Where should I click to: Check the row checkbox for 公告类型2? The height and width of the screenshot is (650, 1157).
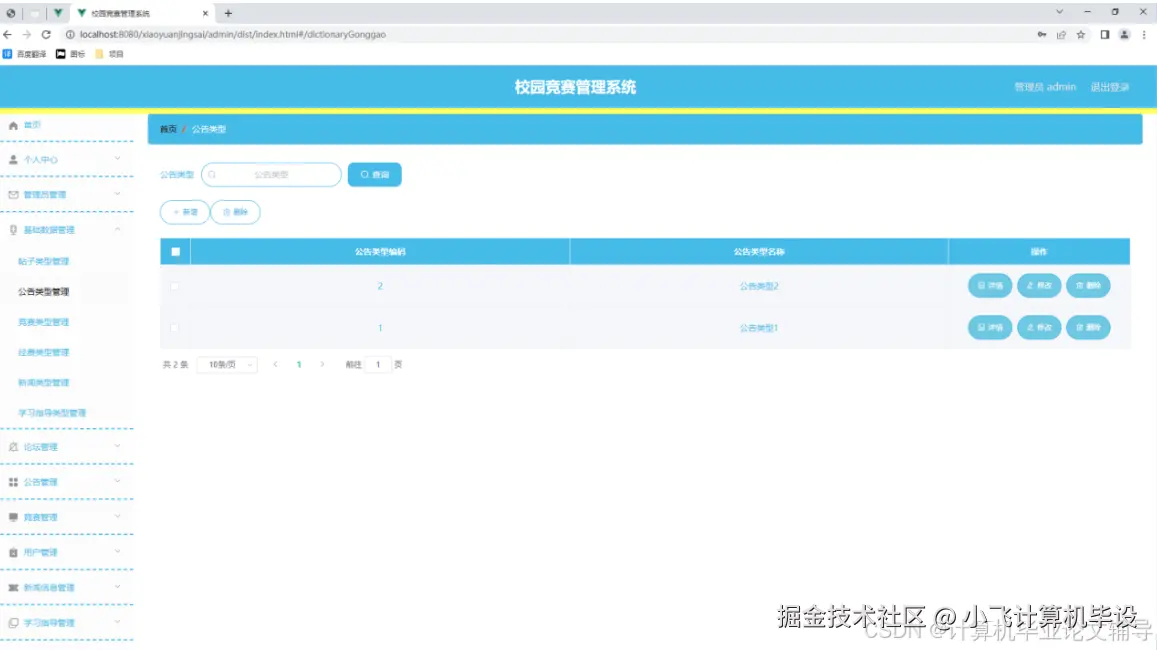pos(174,285)
